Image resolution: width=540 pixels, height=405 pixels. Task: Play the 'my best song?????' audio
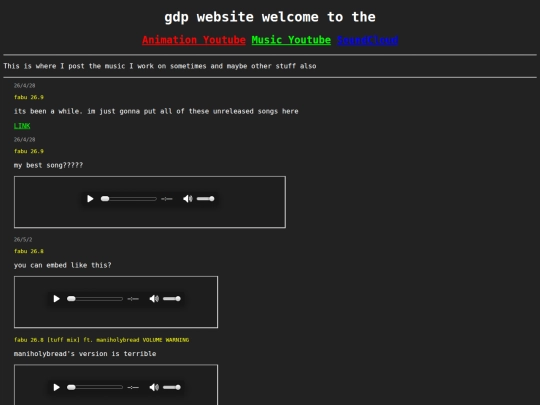[90, 199]
